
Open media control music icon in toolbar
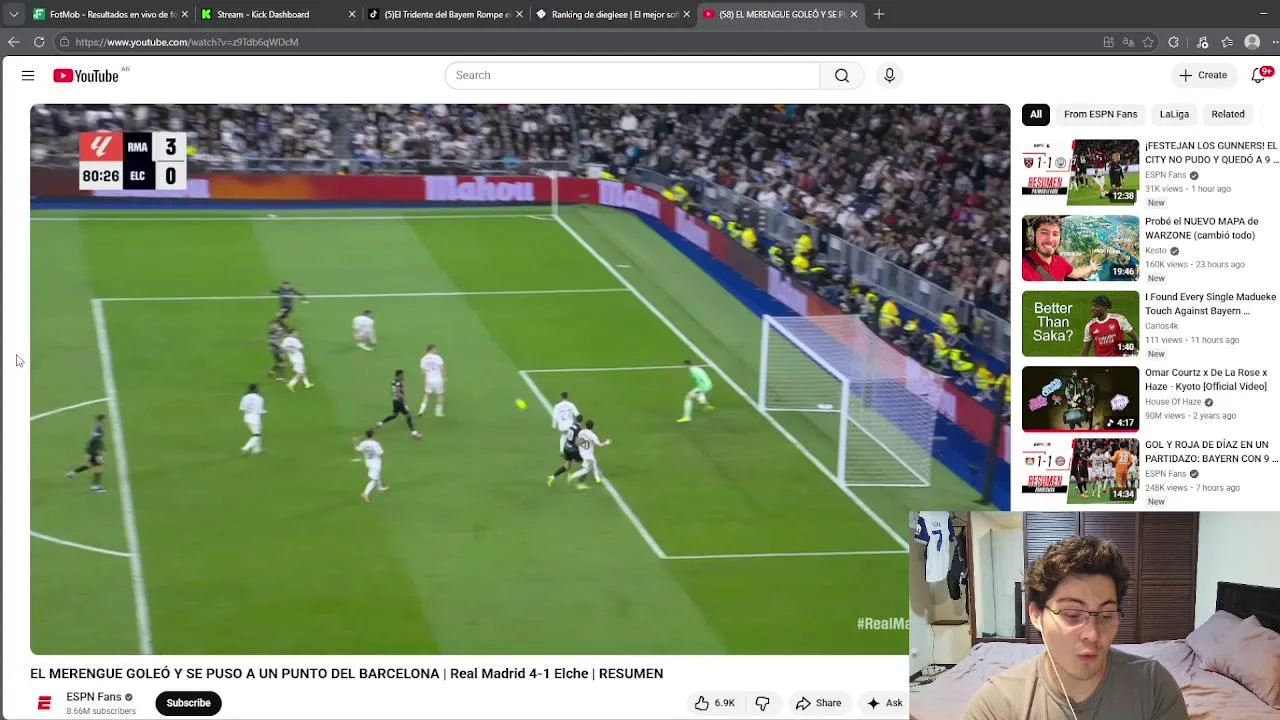pos(1202,42)
